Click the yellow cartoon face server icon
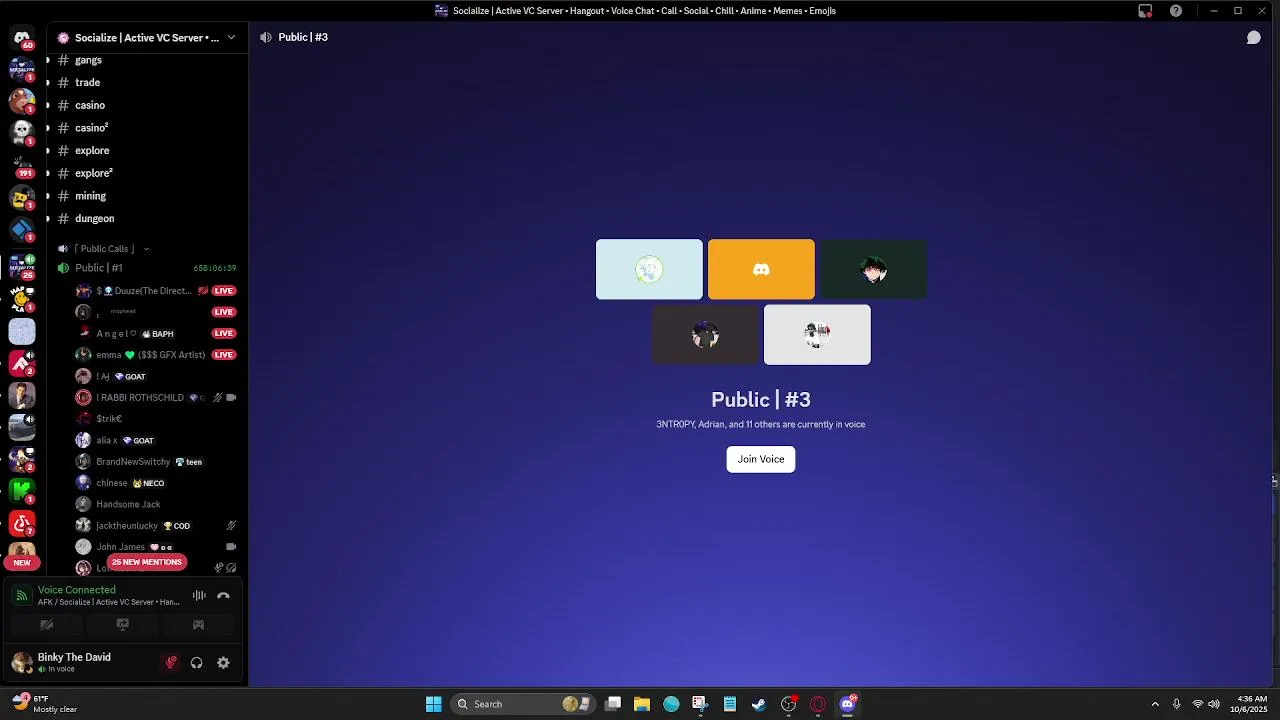Screen dimensions: 1280x720 22,197
